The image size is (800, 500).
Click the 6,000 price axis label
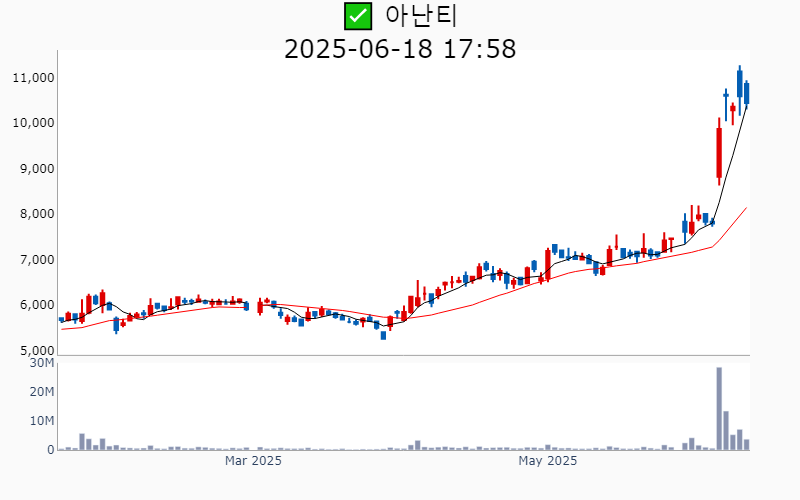tap(37, 305)
